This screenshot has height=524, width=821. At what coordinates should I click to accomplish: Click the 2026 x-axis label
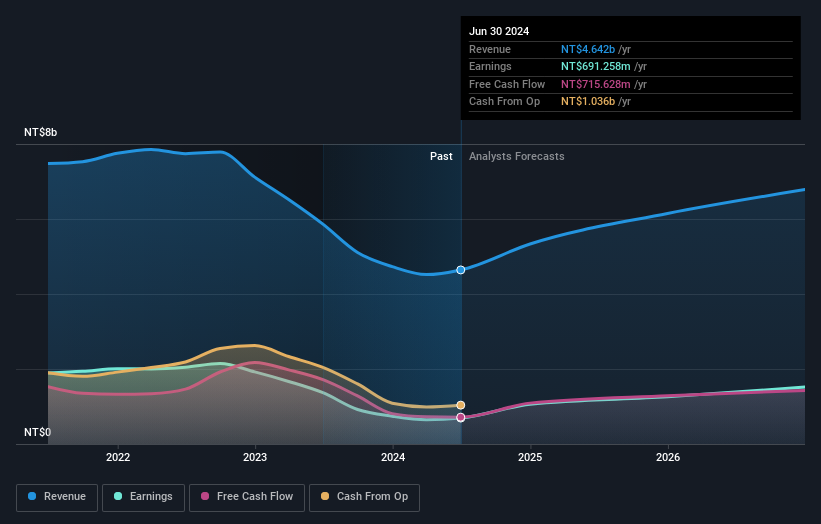668,457
